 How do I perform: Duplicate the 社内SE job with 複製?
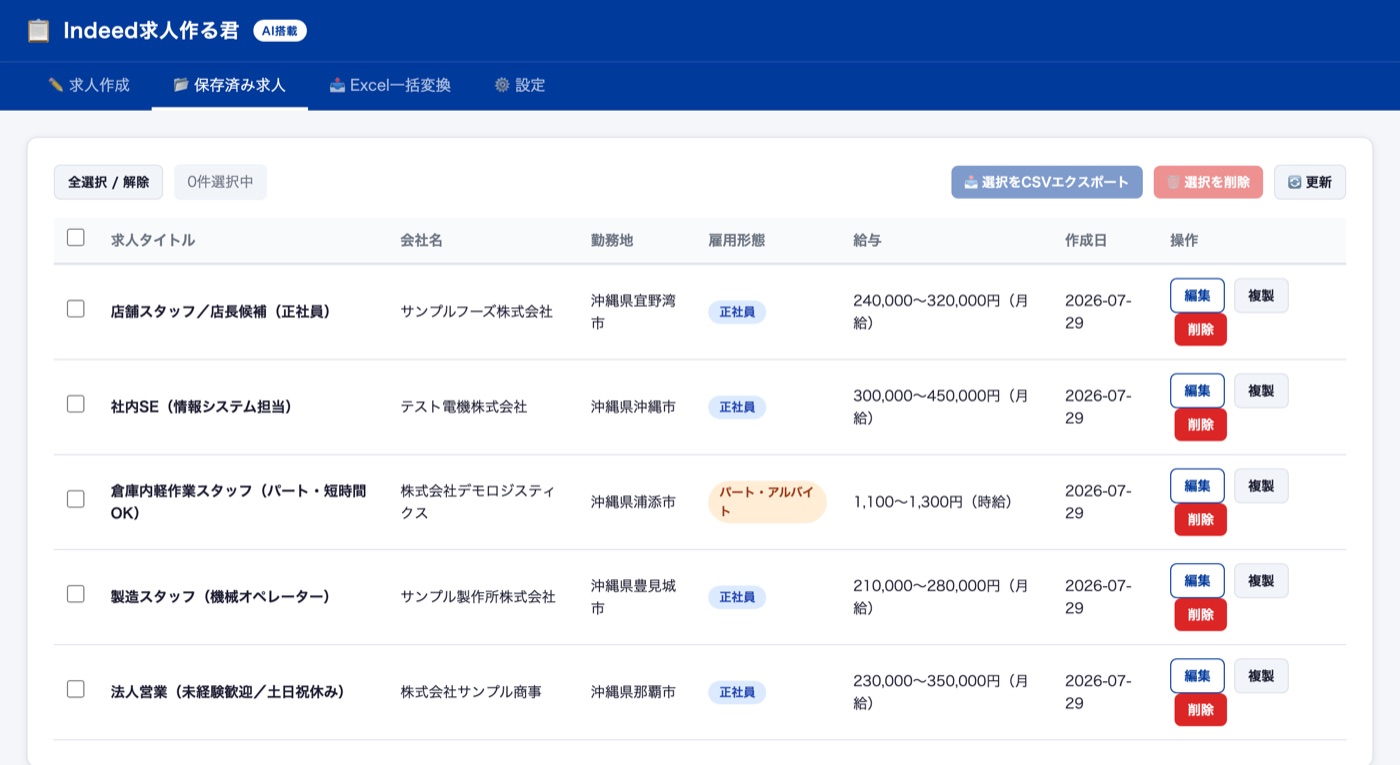(x=1261, y=391)
